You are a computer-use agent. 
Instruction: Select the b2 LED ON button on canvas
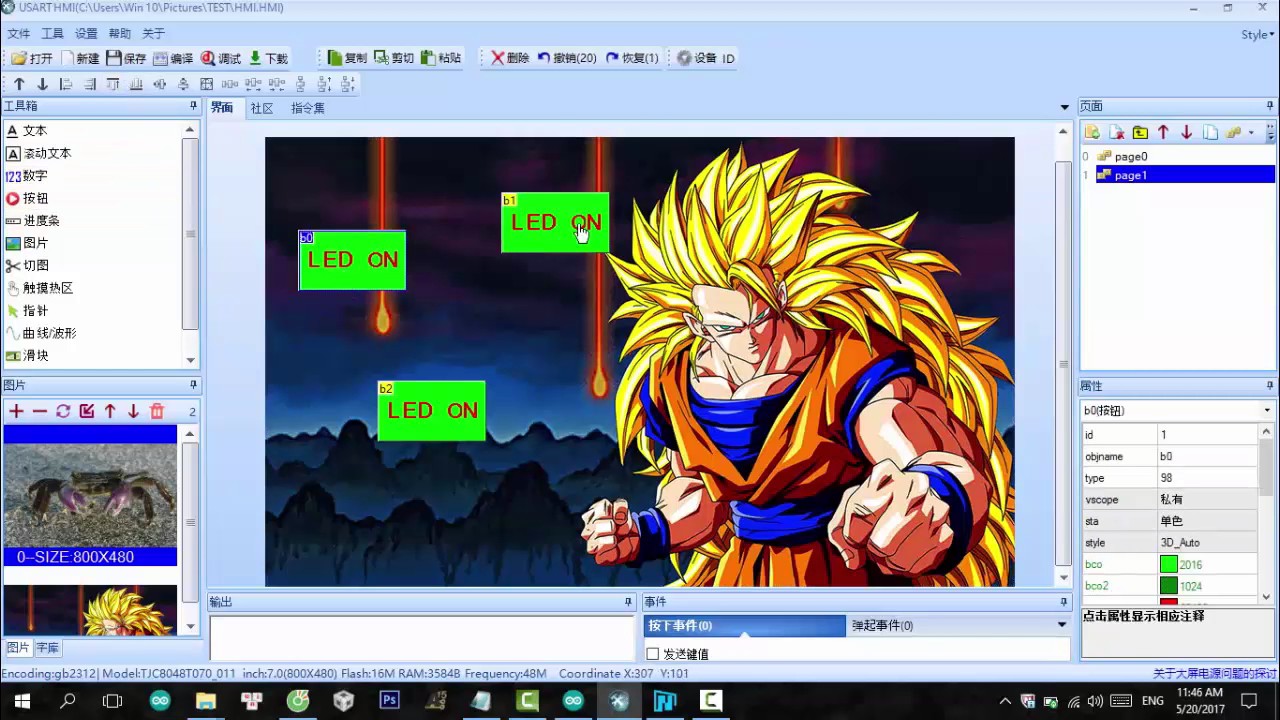coord(431,411)
